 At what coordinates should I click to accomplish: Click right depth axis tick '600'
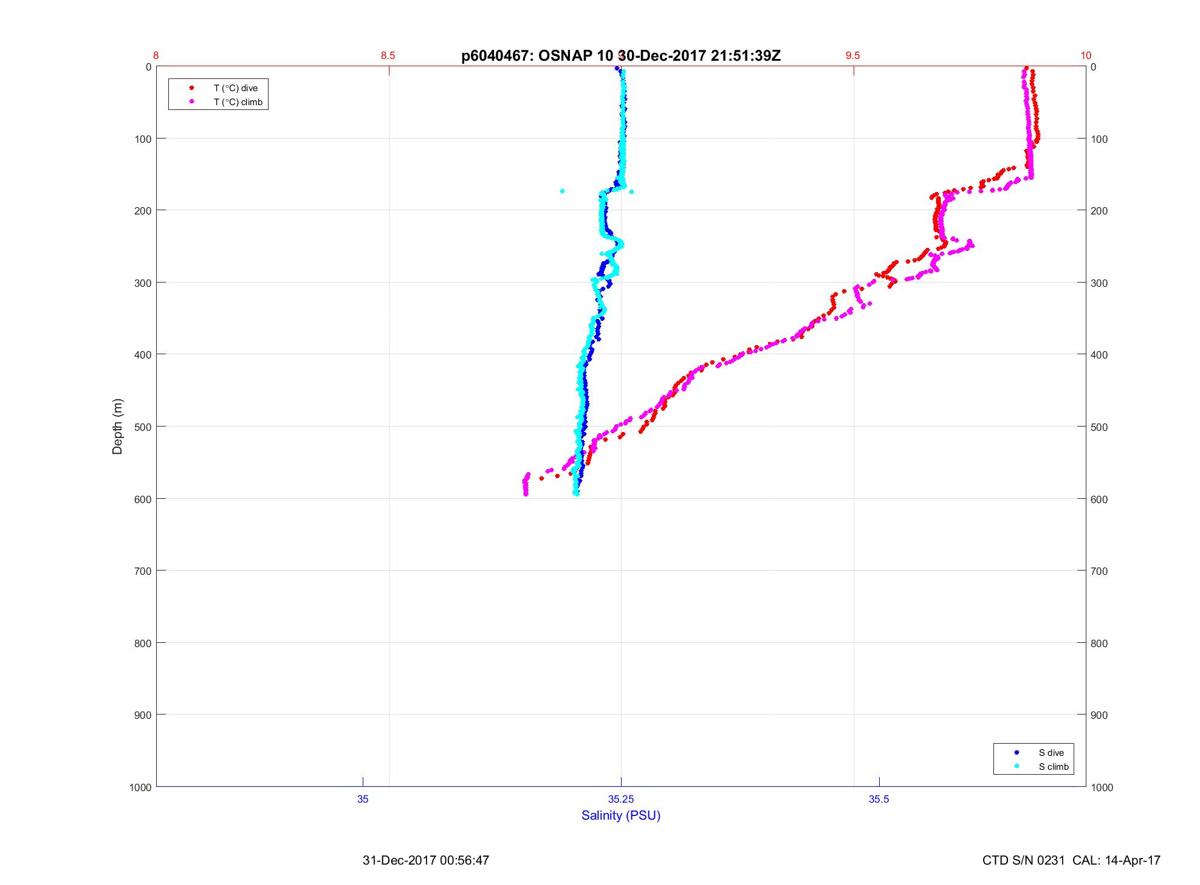point(1100,499)
